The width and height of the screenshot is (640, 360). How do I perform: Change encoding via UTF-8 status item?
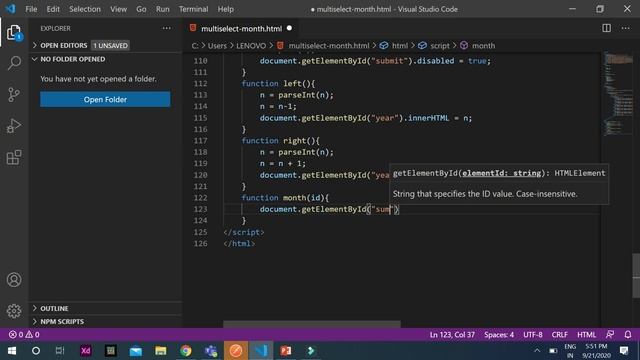pyautogui.click(x=533, y=335)
